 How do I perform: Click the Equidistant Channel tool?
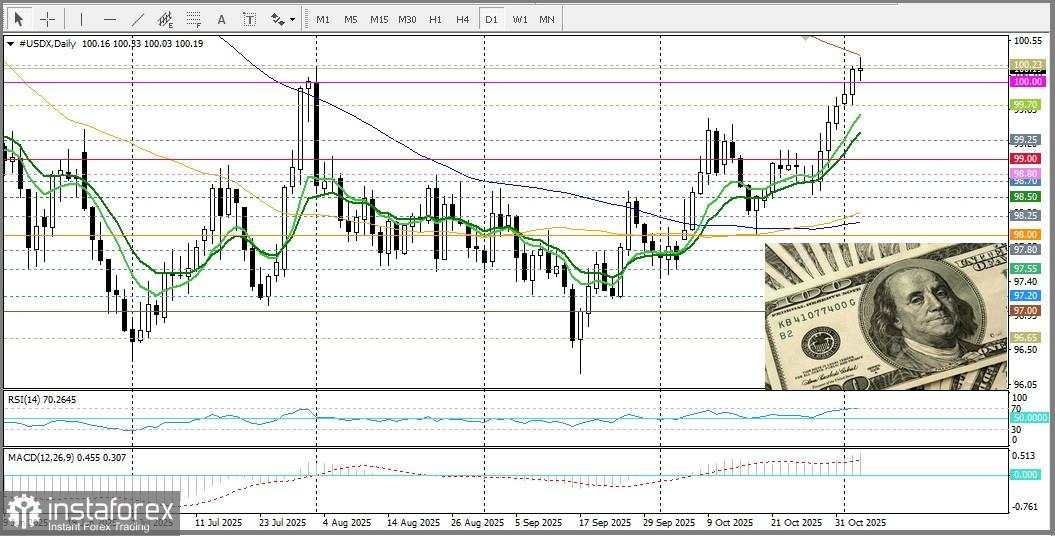point(166,20)
